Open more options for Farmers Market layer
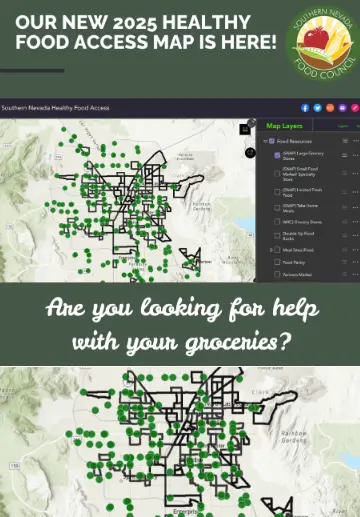 [x=356, y=274]
